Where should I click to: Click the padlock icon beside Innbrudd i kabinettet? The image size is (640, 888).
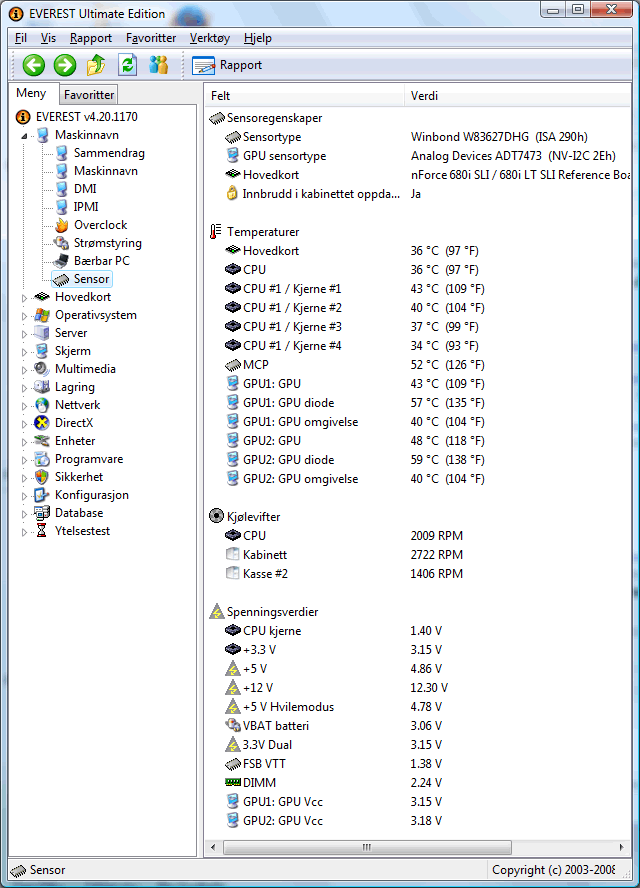click(x=232, y=194)
